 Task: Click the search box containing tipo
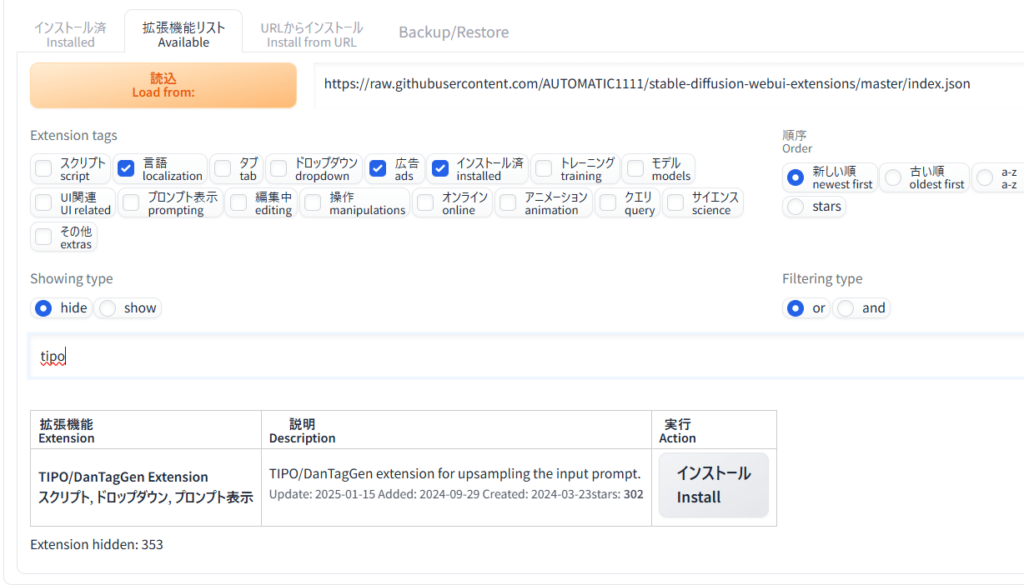coord(520,356)
